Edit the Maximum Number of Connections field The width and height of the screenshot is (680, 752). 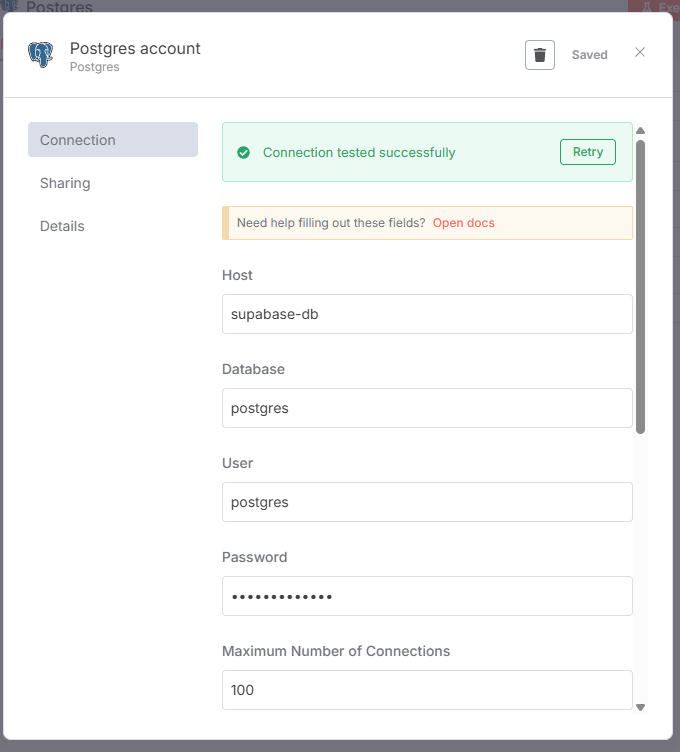(x=427, y=690)
